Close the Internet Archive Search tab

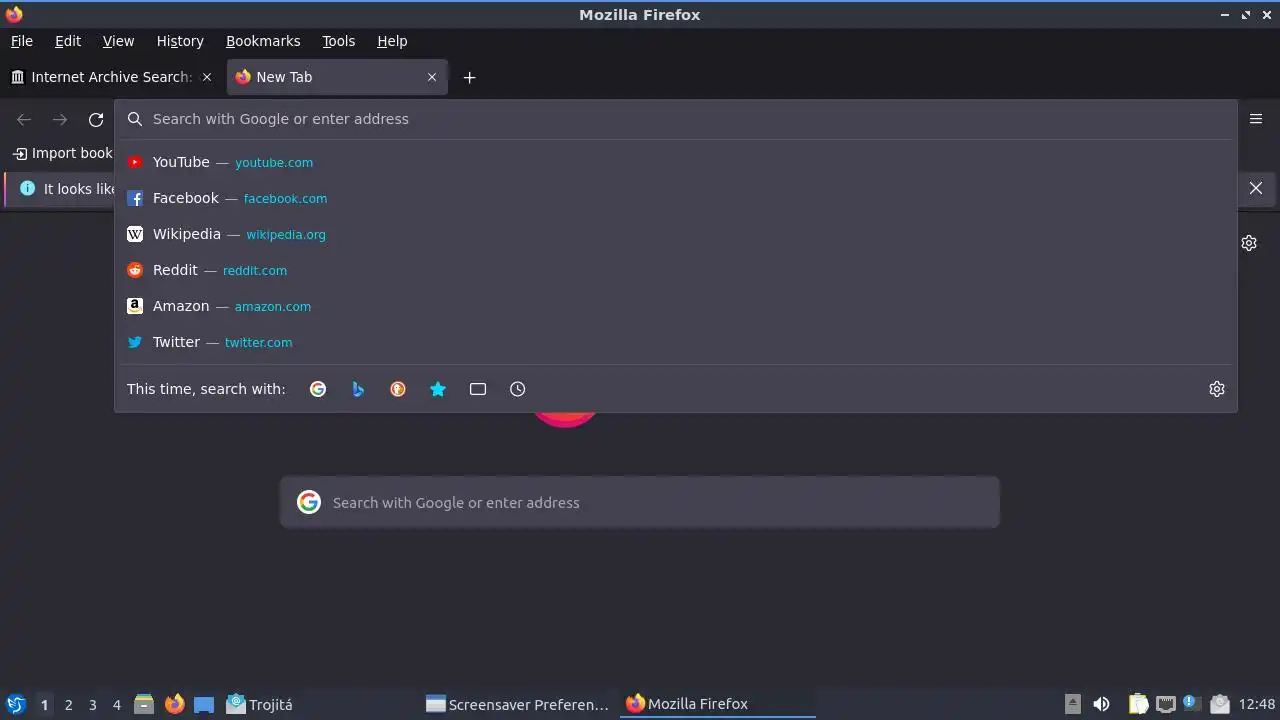point(207,77)
